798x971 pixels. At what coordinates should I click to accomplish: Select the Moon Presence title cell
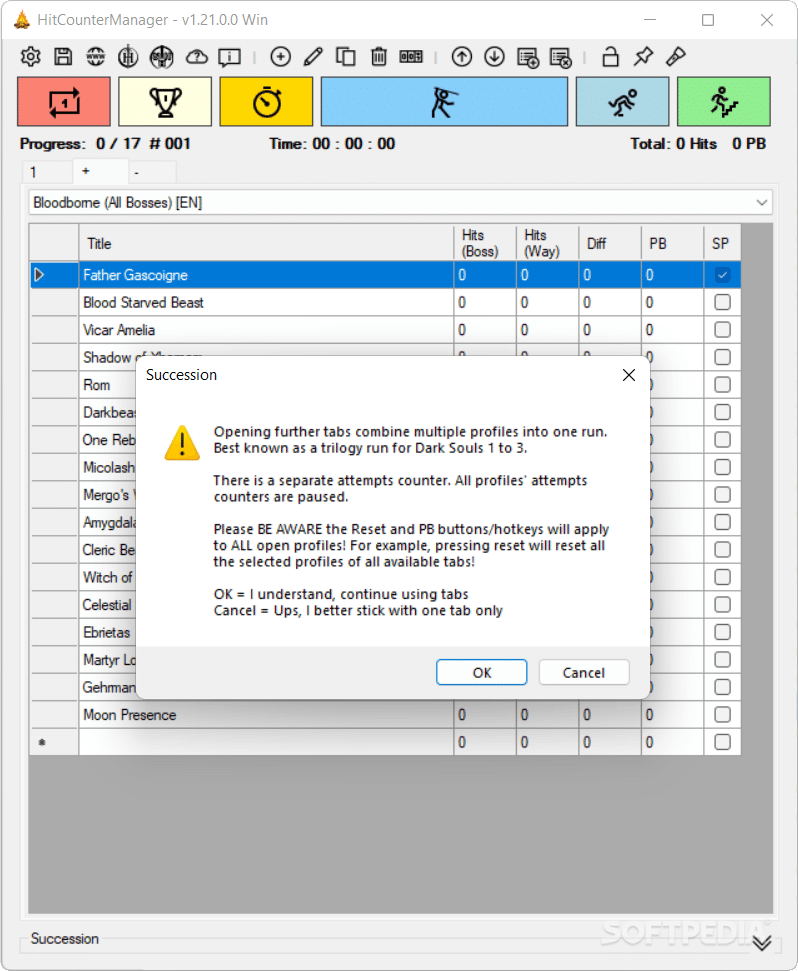[x=266, y=715]
